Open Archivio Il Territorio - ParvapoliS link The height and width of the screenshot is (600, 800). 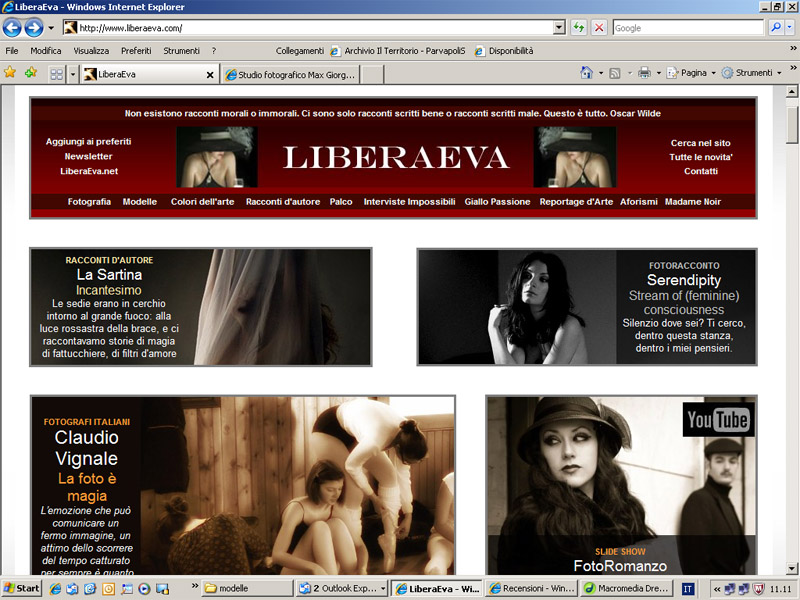398,51
